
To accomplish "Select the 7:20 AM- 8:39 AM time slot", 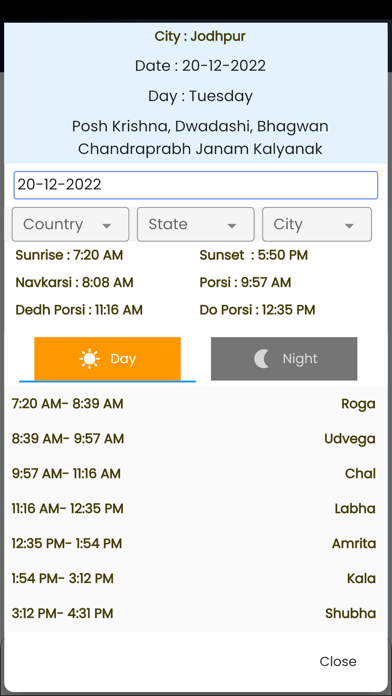I will (x=196, y=404).
